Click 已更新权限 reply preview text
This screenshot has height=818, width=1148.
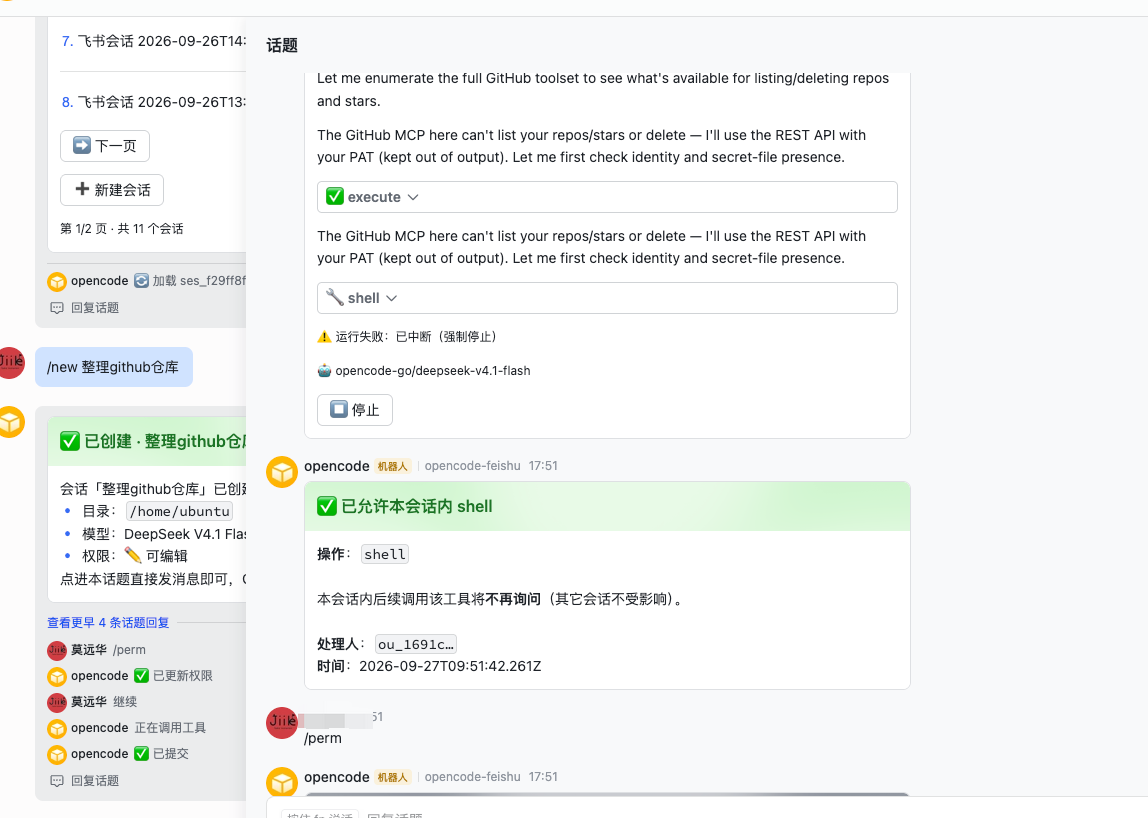(x=182, y=676)
